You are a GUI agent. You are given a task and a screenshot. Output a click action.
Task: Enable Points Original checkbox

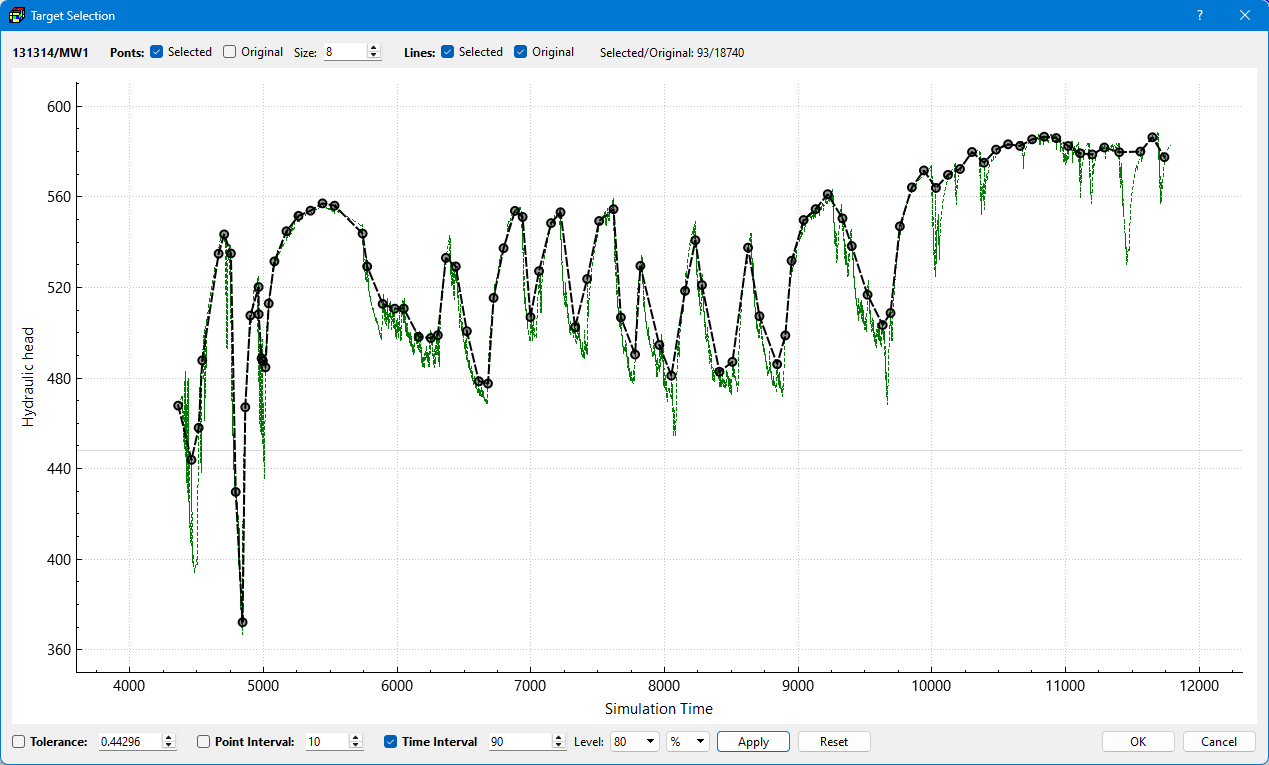coord(230,52)
